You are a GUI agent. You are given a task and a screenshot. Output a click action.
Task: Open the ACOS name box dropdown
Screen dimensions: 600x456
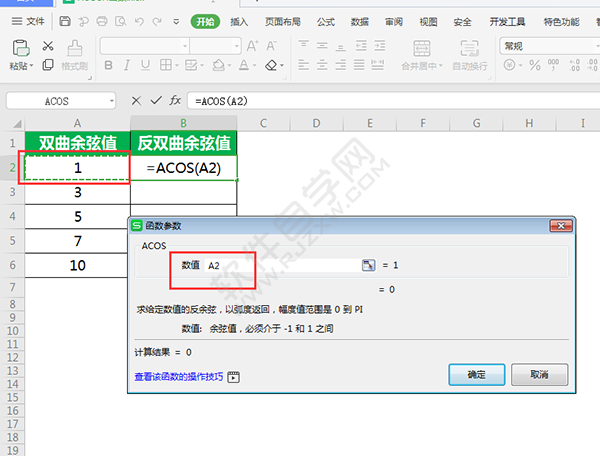(x=110, y=101)
